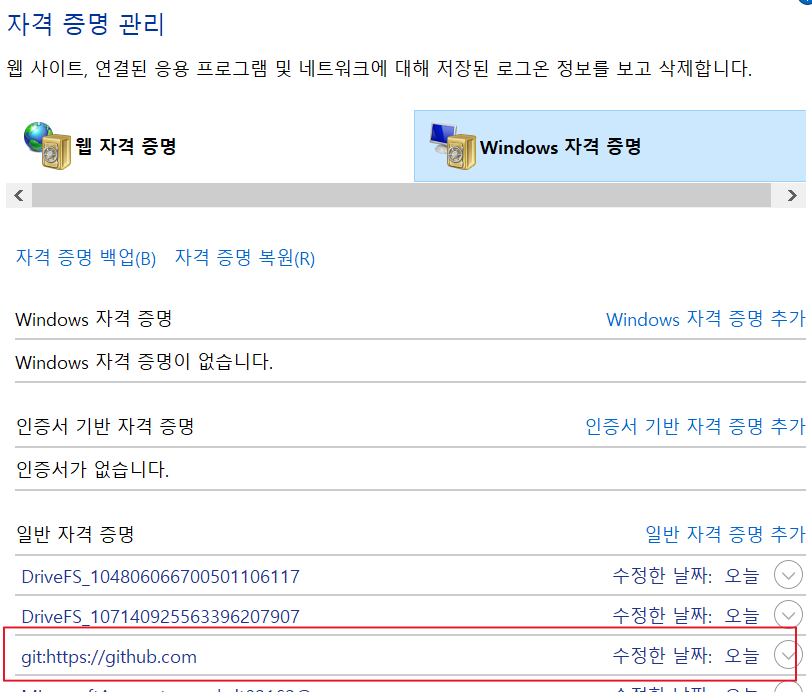Click modified date text on github.com row
This screenshot has width=812, height=692.
point(686,655)
